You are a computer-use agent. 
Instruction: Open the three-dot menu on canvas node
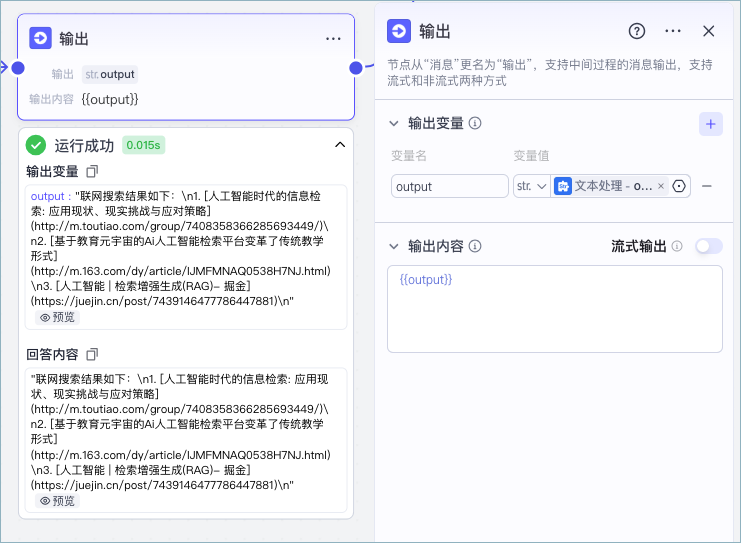333,39
